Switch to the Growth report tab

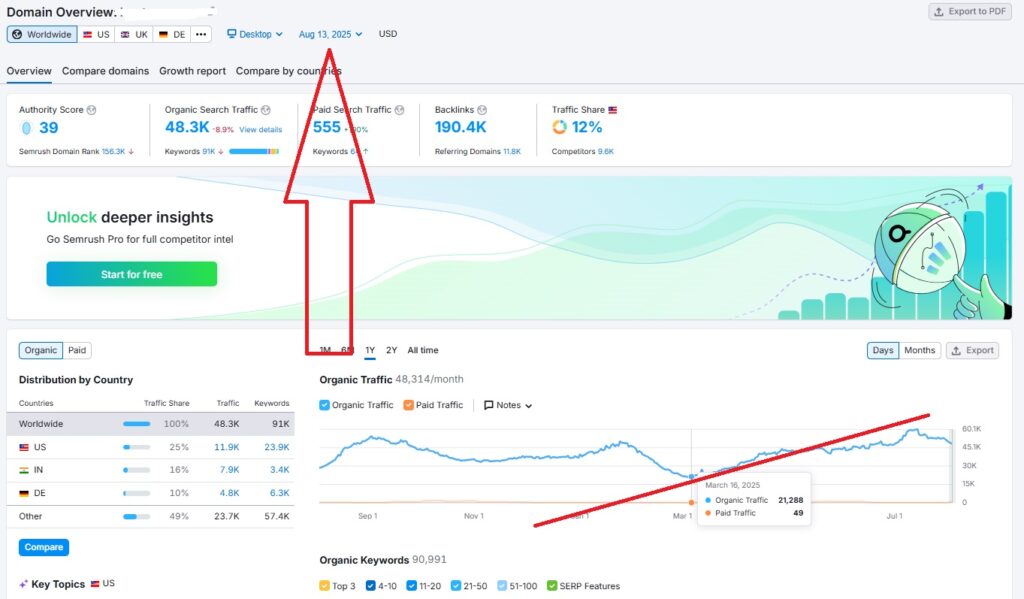pyautogui.click(x=193, y=71)
